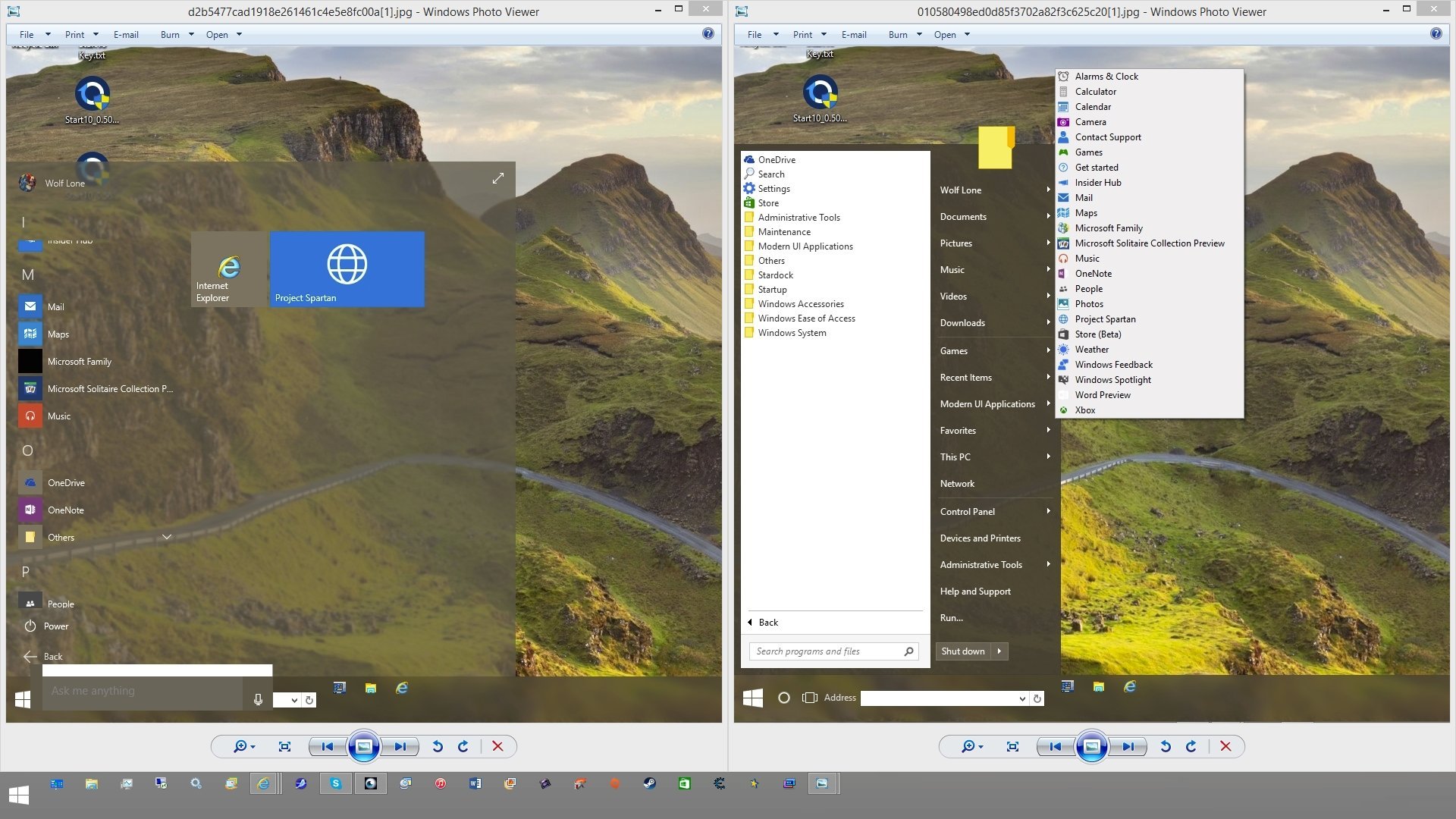
Task: Click 'Shut down' button in right photo
Action: [963, 651]
